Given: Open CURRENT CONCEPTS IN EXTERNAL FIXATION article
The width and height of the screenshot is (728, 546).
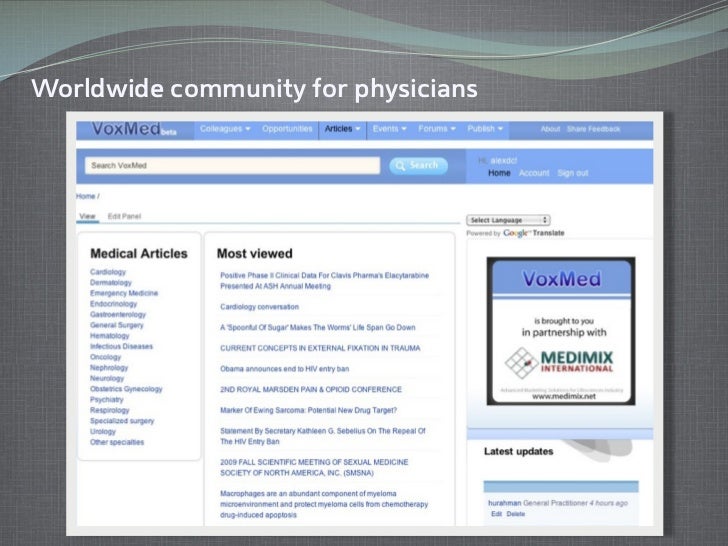Looking at the screenshot, I should coord(320,348).
